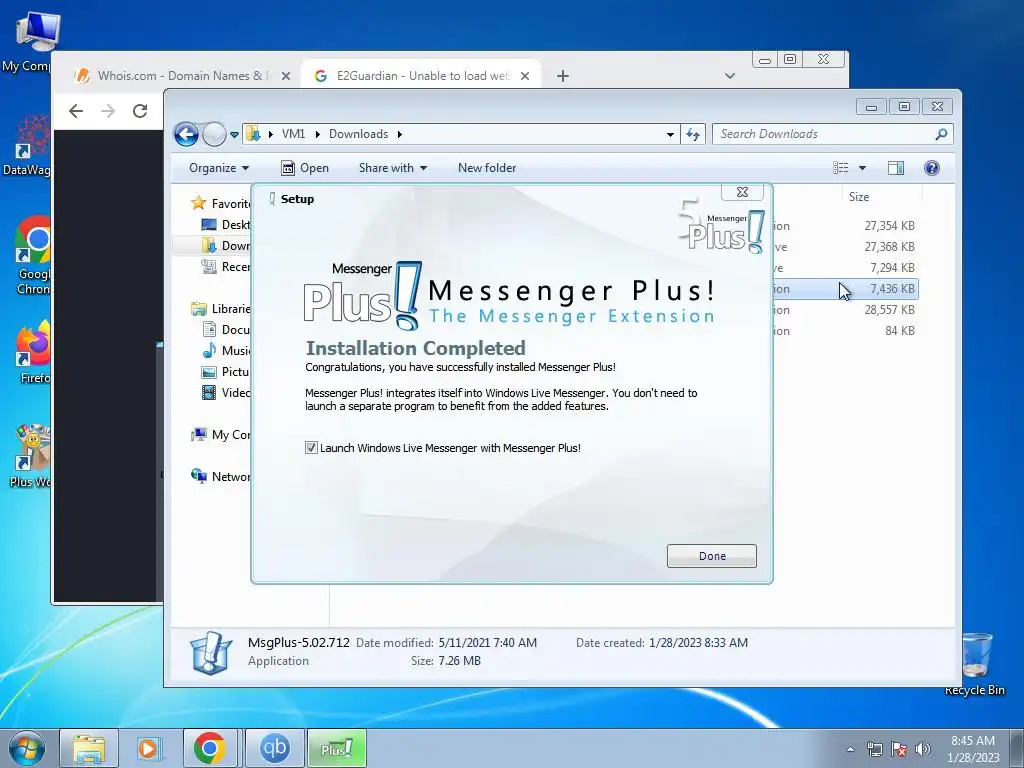The image size is (1024, 768).
Task: Open a new Chrome tab
Action: pos(562,76)
